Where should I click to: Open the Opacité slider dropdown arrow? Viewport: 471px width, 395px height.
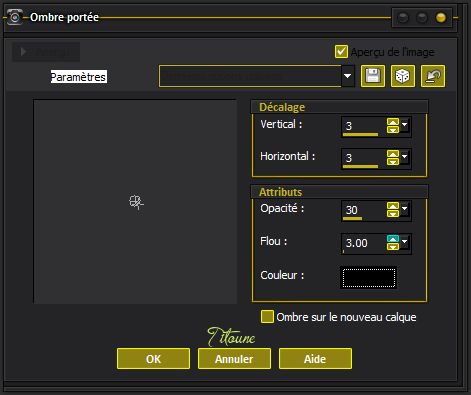click(404, 209)
